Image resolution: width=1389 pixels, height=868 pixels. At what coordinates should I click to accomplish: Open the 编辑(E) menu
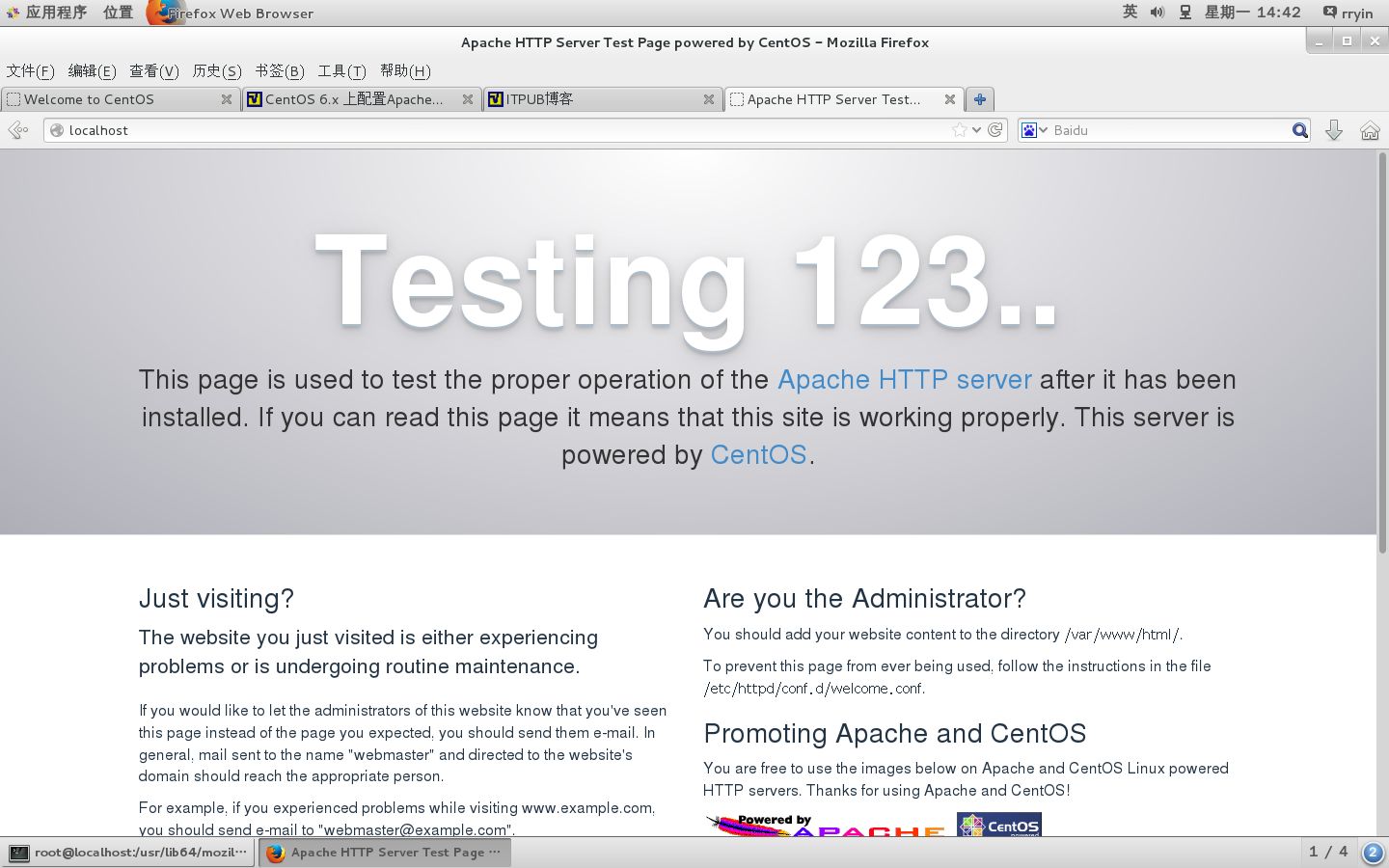click(93, 71)
